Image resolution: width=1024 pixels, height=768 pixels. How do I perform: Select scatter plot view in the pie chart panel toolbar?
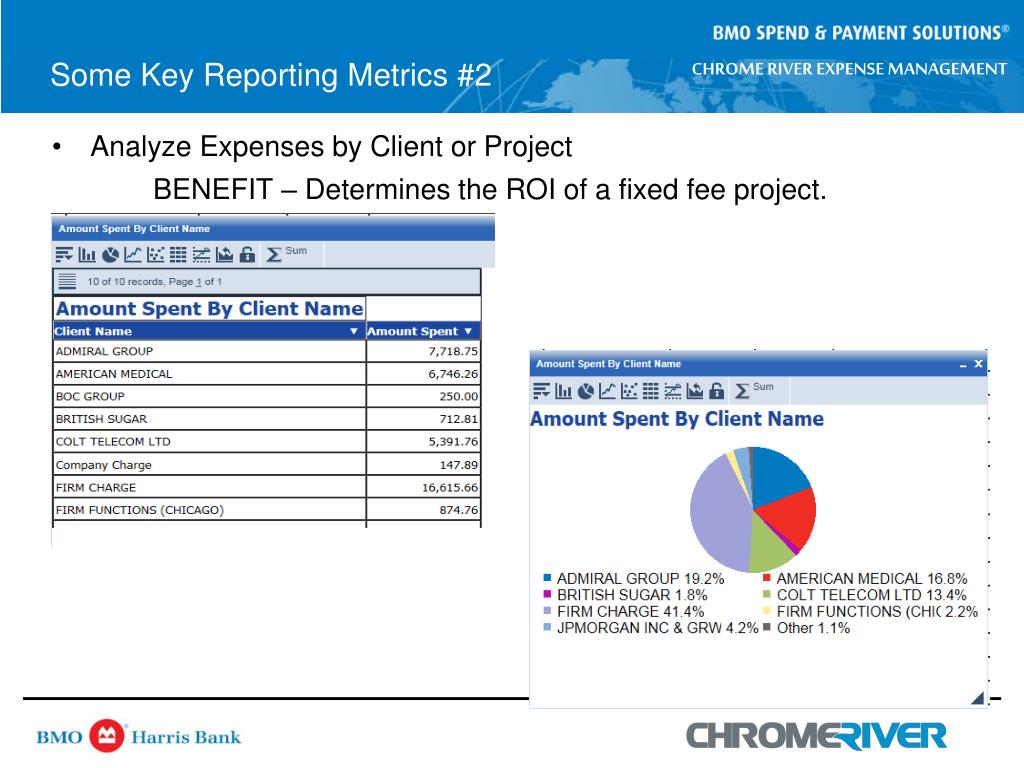point(630,391)
